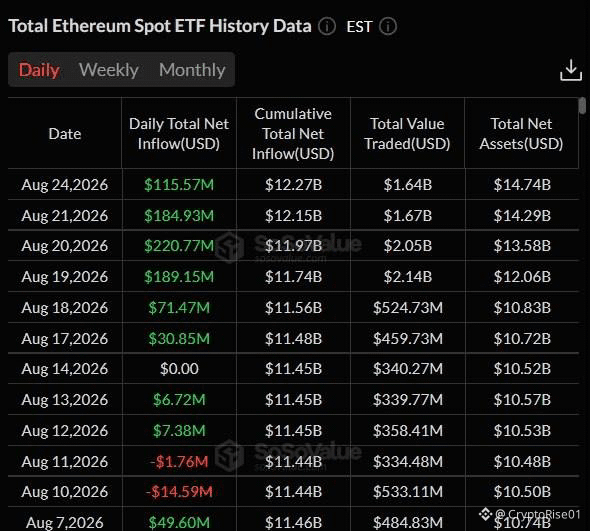Grab the table's vertical scrollbar thumb
The image size is (590, 531).
[x=582, y=105]
